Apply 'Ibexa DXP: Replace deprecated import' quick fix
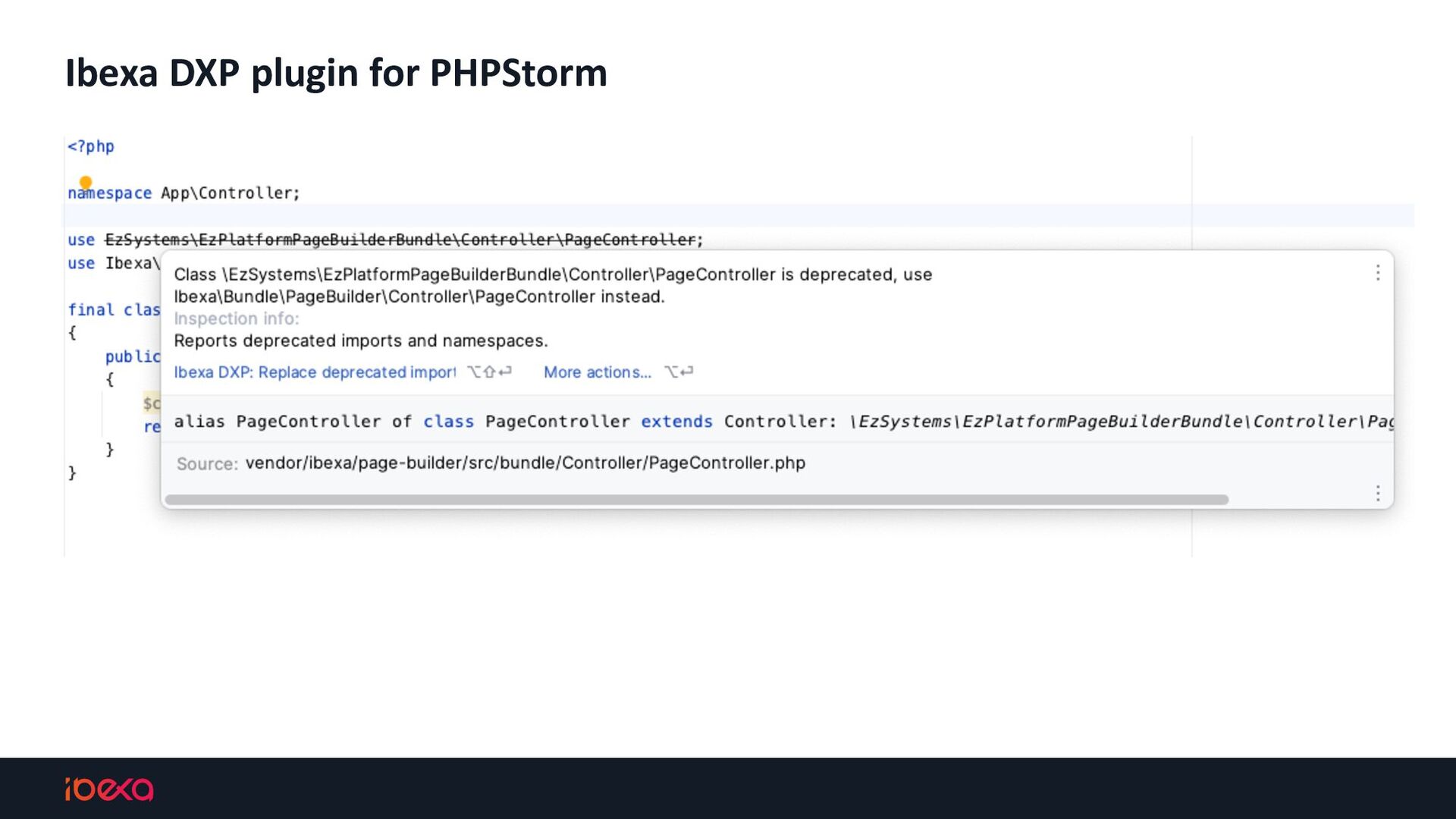The image size is (1456, 819). [x=315, y=372]
